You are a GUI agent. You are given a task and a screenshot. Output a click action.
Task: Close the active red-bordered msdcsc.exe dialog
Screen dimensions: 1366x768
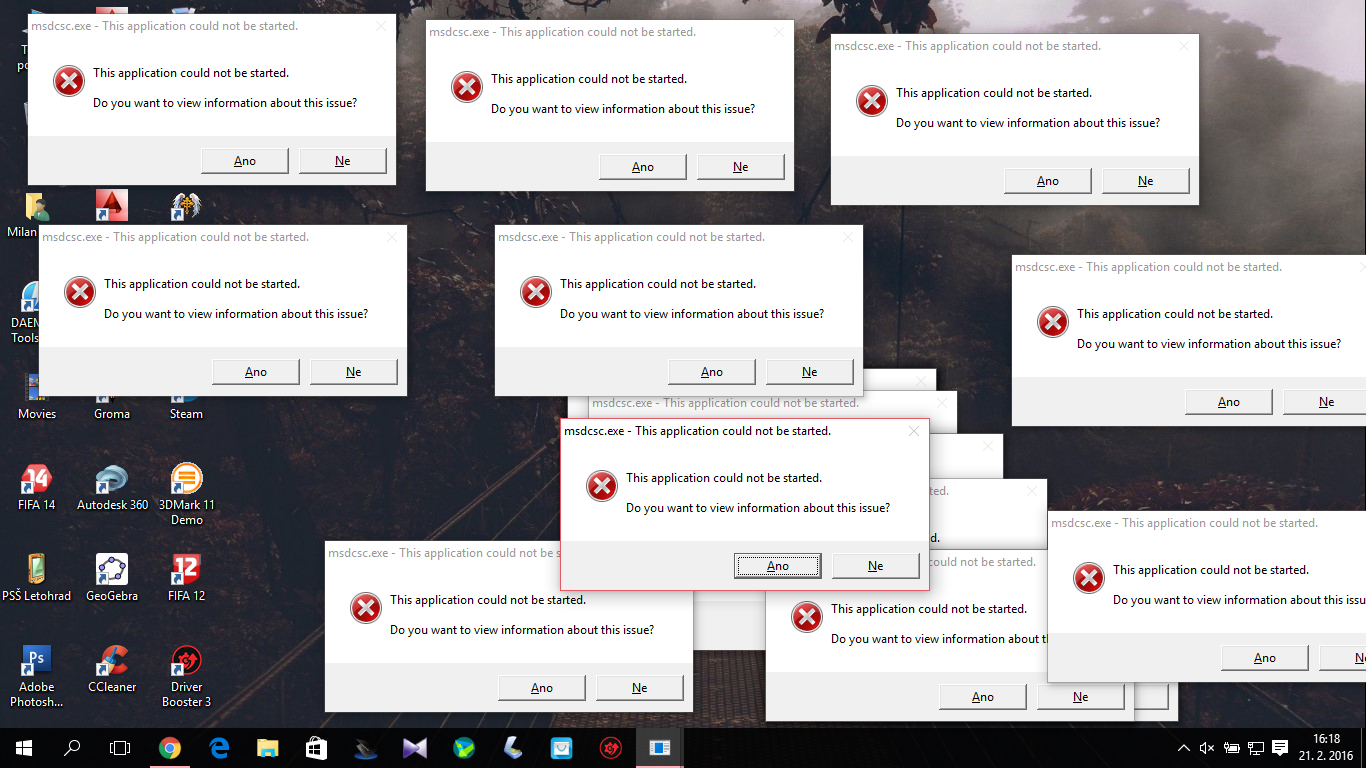[x=913, y=432]
